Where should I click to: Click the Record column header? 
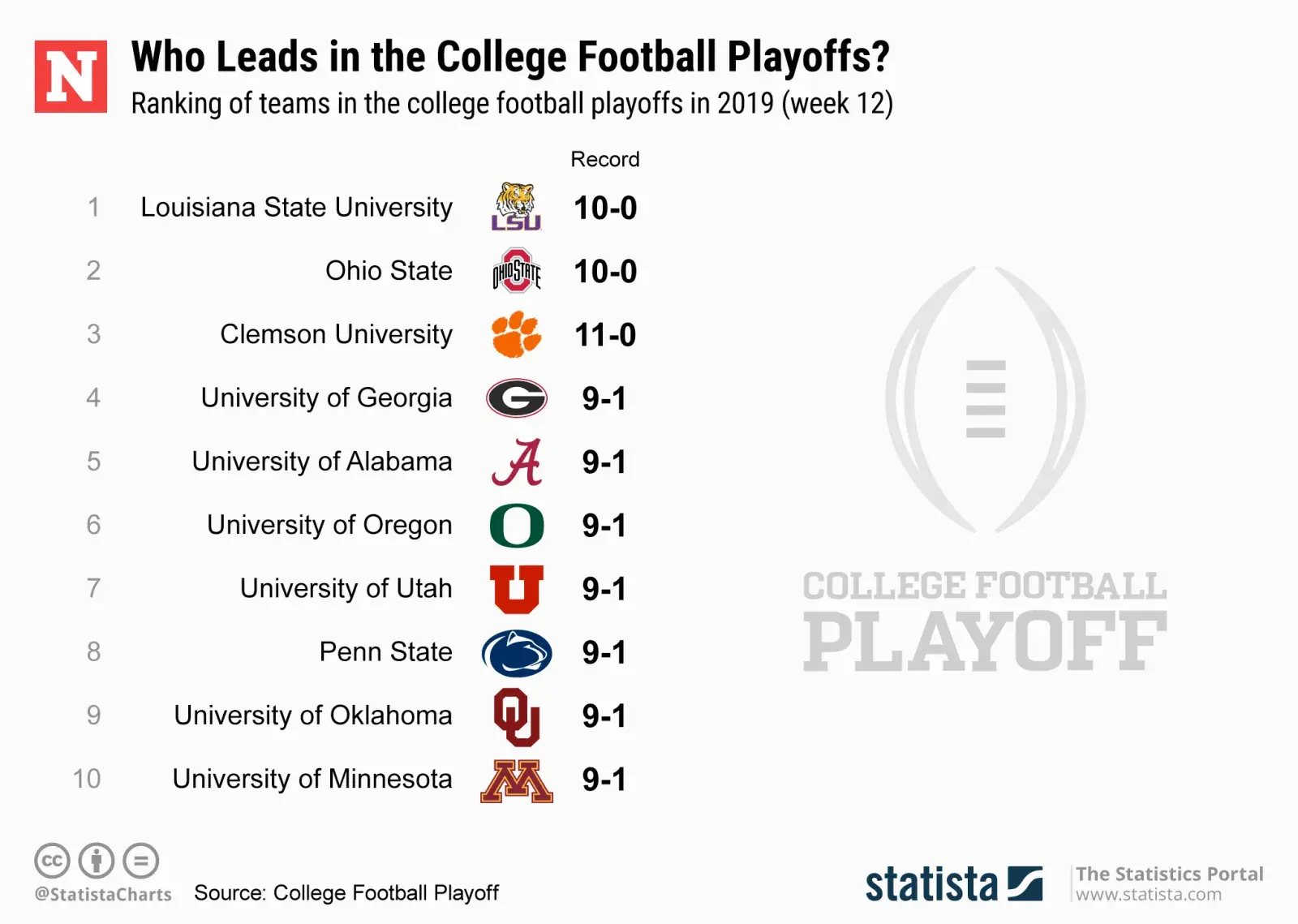(x=604, y=159)
